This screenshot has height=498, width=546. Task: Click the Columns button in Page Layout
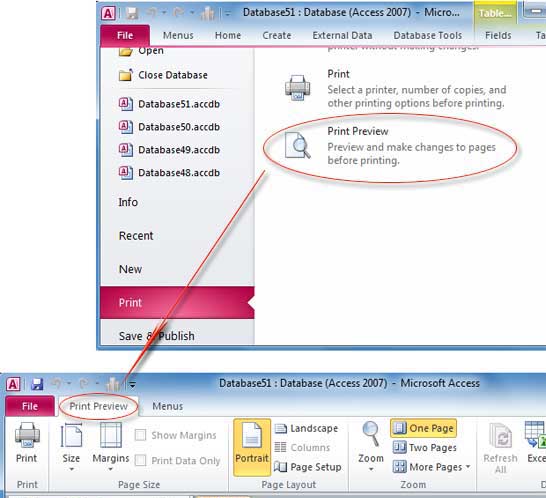tap(302, 448)
